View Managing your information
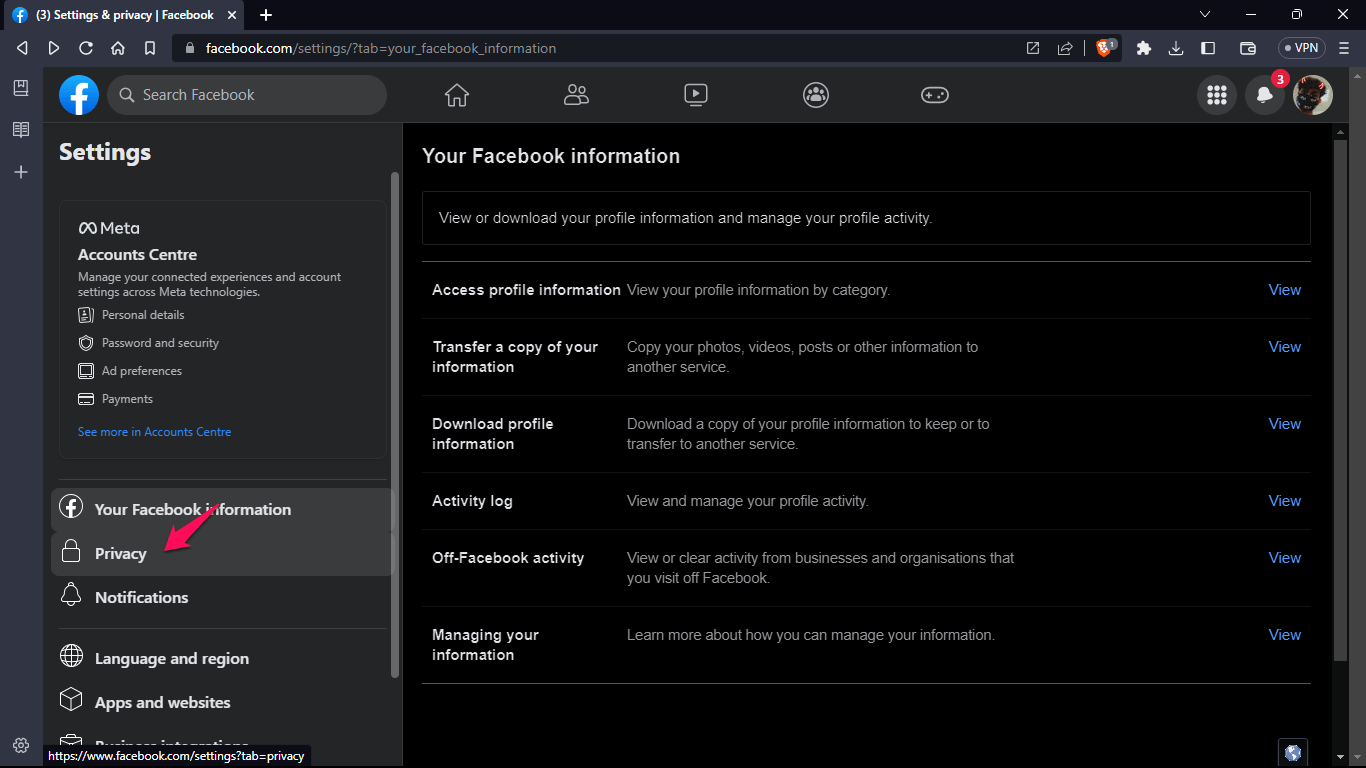Screen dimensions: 1366x768 pyautogui.click(x=1285, y=635)
